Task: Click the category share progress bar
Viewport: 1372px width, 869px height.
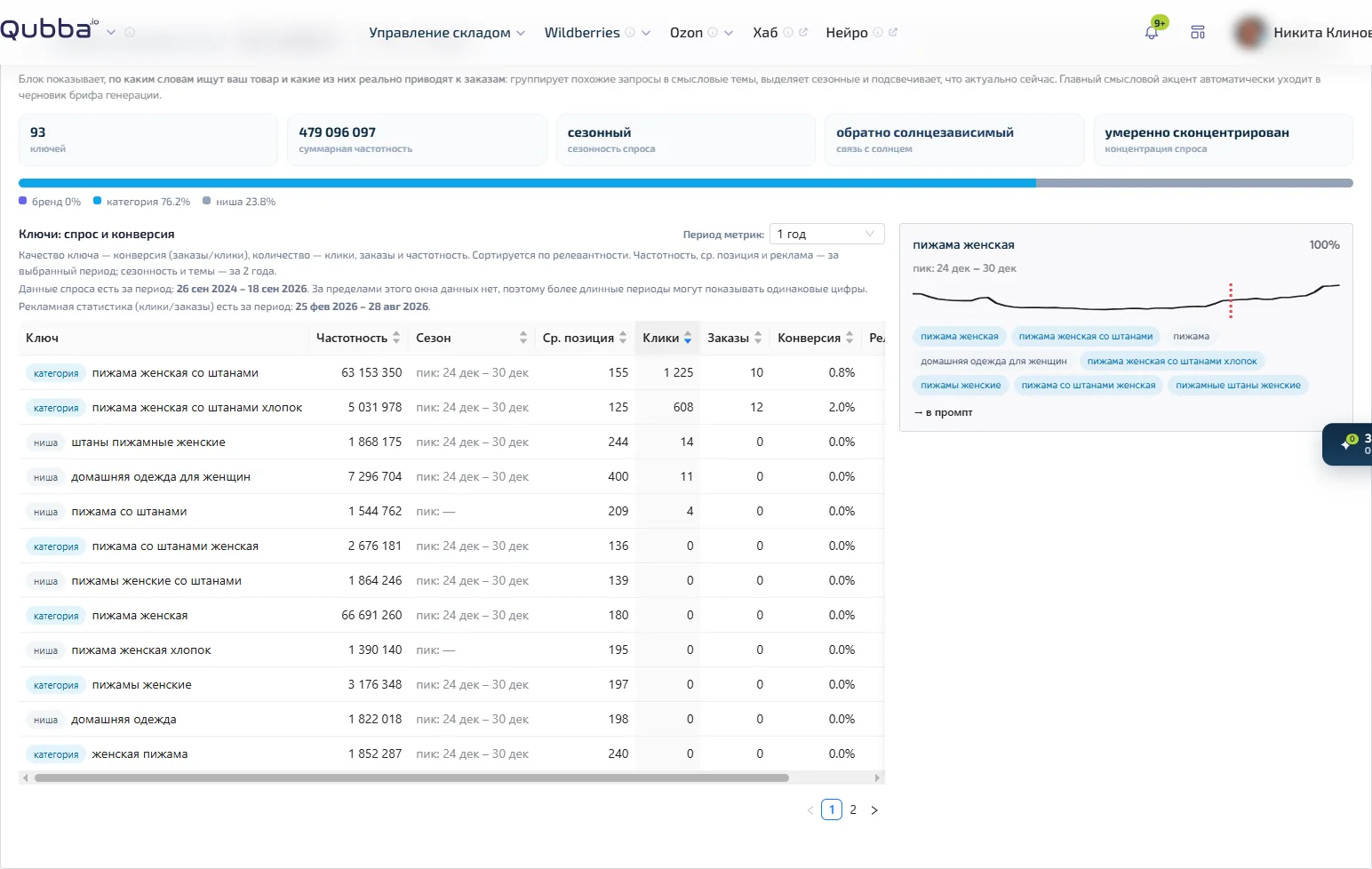Action: pyautogui.click(x=527, y=183)
